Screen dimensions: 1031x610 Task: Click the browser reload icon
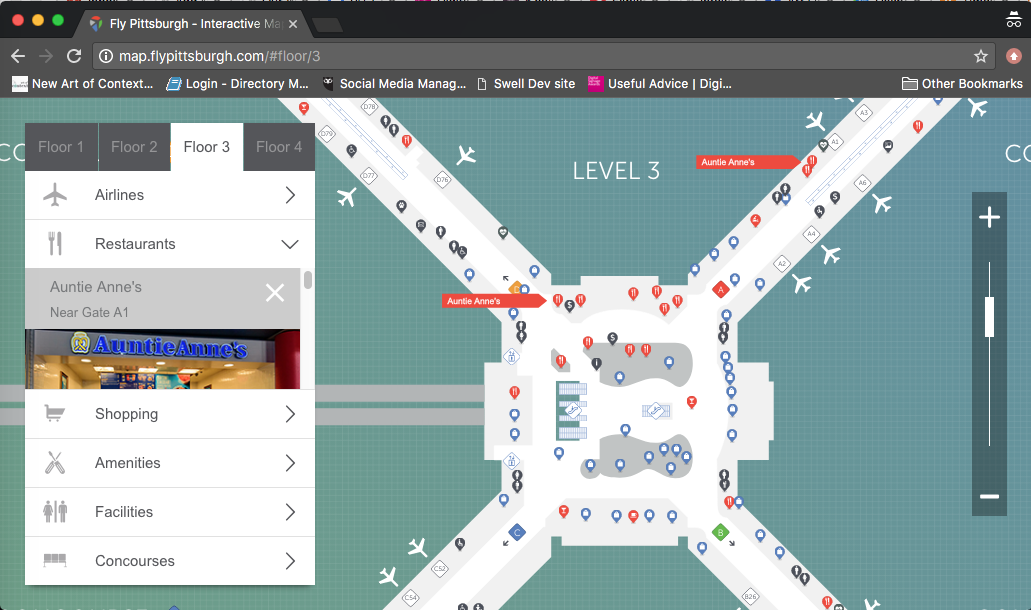point(74,56)
